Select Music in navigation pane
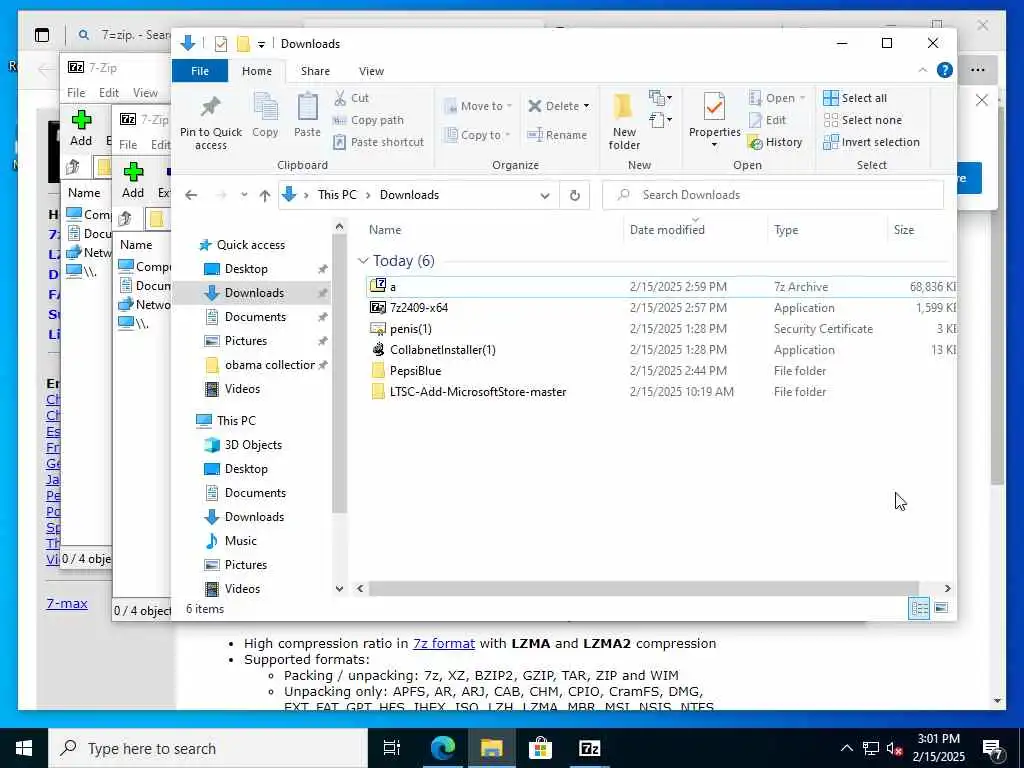 (240, 541)
